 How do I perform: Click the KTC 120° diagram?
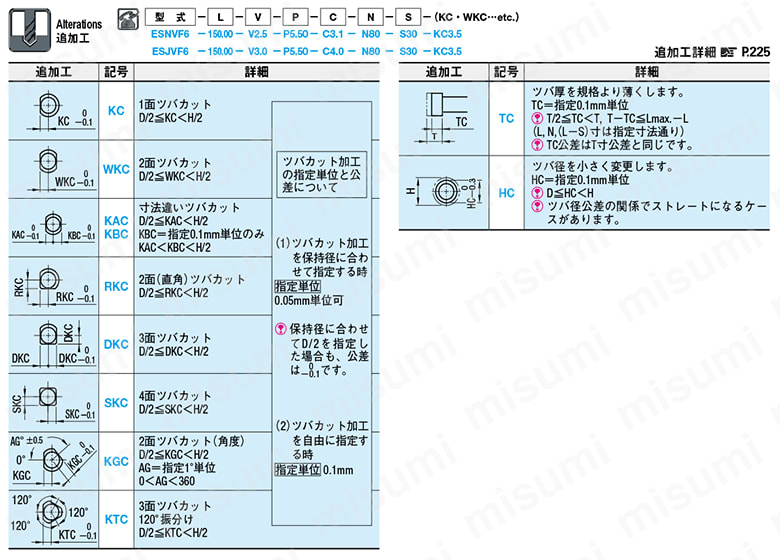pyautogui.click(x=54, y=519)
